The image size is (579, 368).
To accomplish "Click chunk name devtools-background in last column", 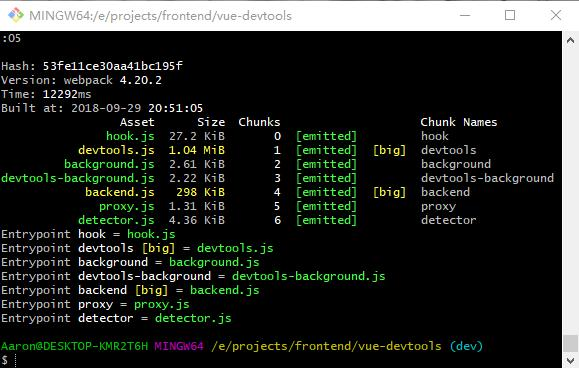I will (x=487, y=178).
